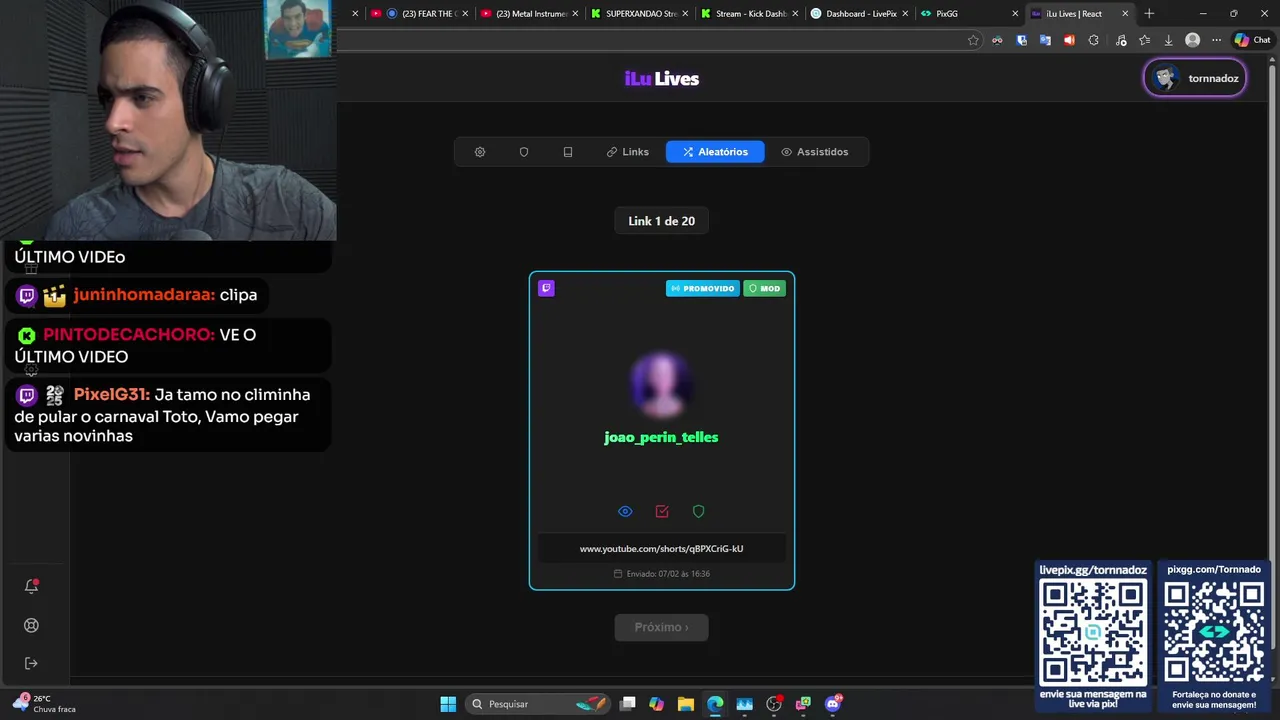
Task: Switch to the Links tab
Action: click(628, 152)
